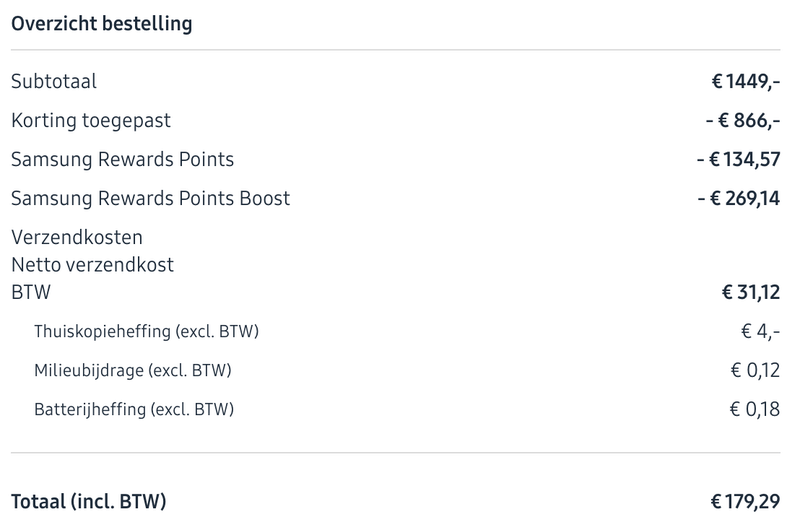800x530 pixels.
Task: Select the Thuiskopieheffing (excl. BTW) label
Action: click(153, 331)
